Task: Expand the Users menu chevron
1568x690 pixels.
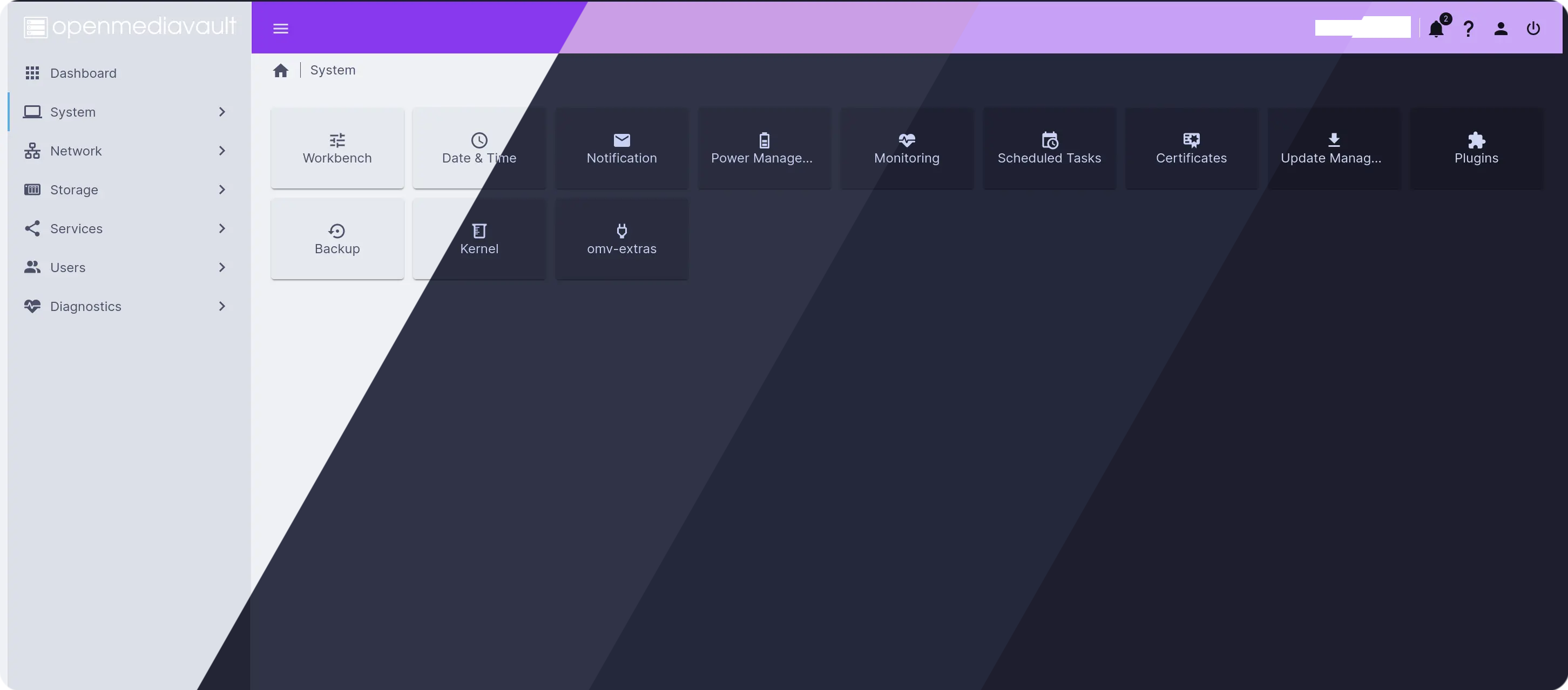Action: [x=222, y=268]
